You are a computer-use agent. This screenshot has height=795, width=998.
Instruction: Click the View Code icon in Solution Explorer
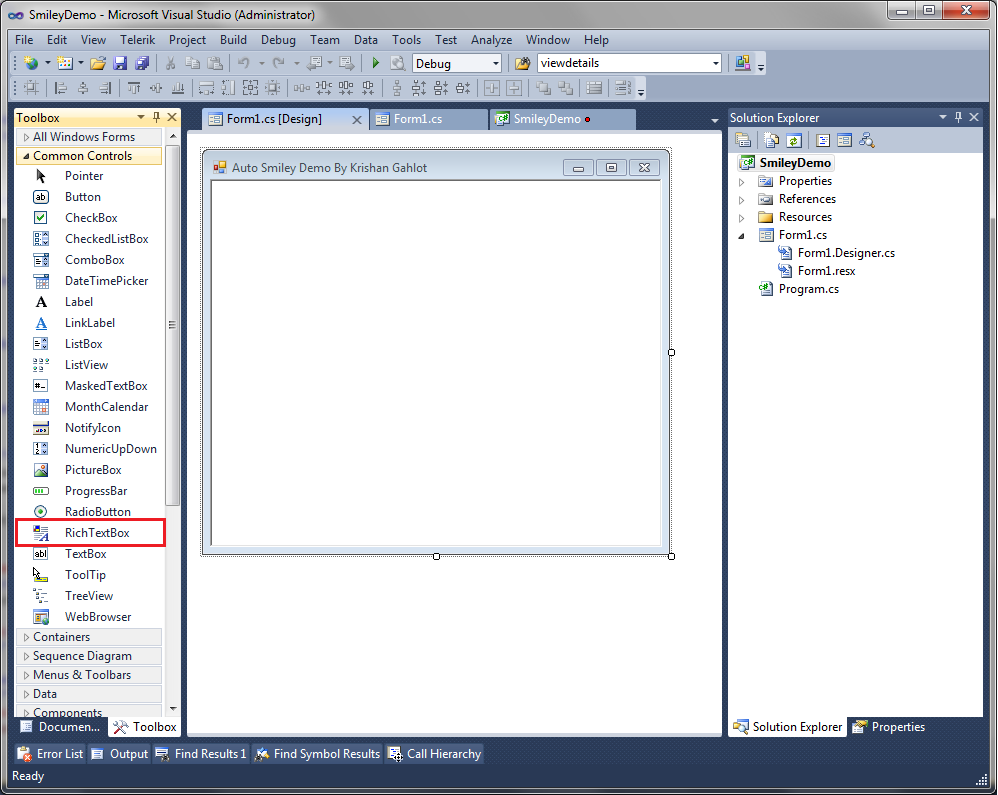click(x=823, y=140)
